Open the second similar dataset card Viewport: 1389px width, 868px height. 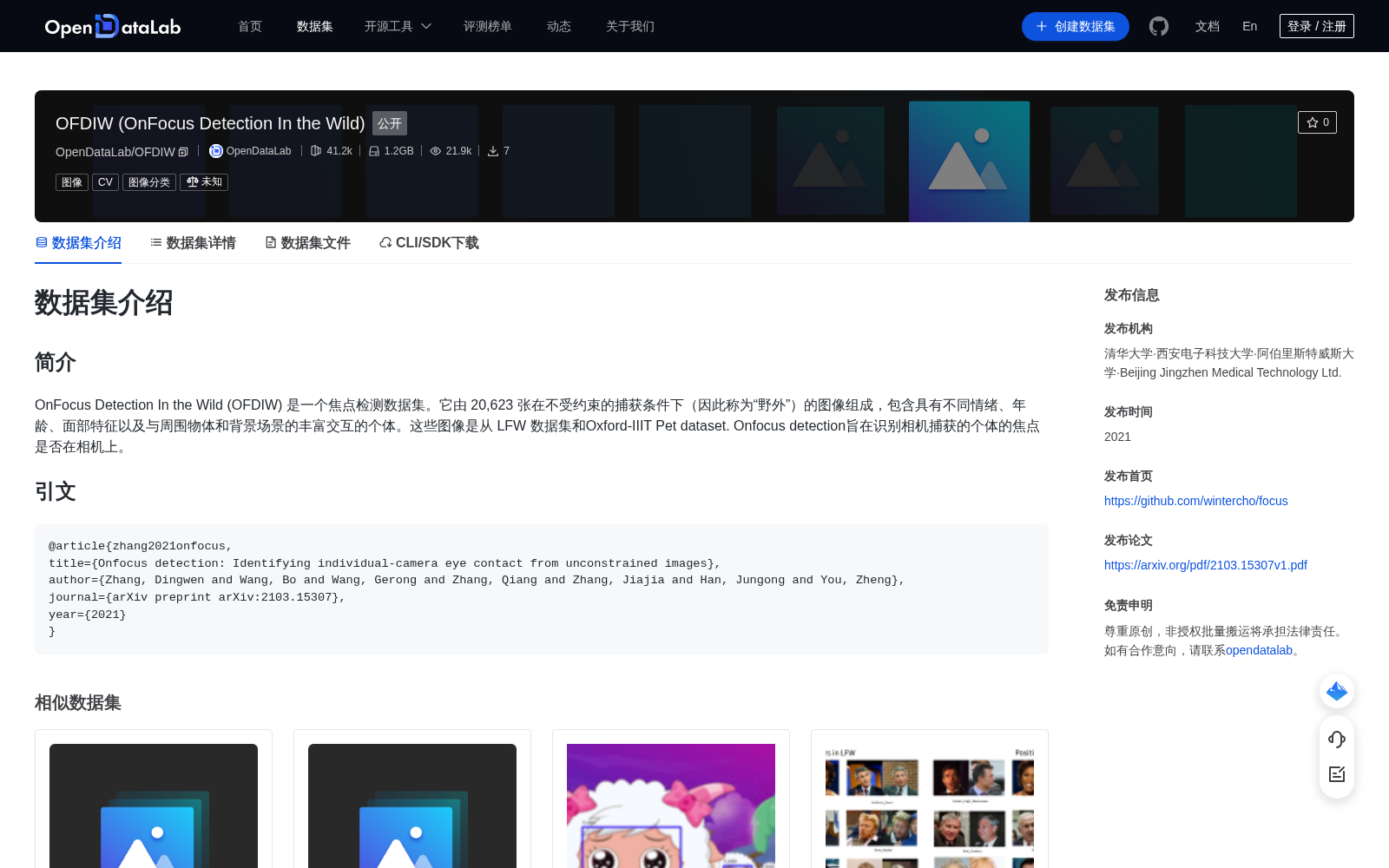tap(412, 799)
